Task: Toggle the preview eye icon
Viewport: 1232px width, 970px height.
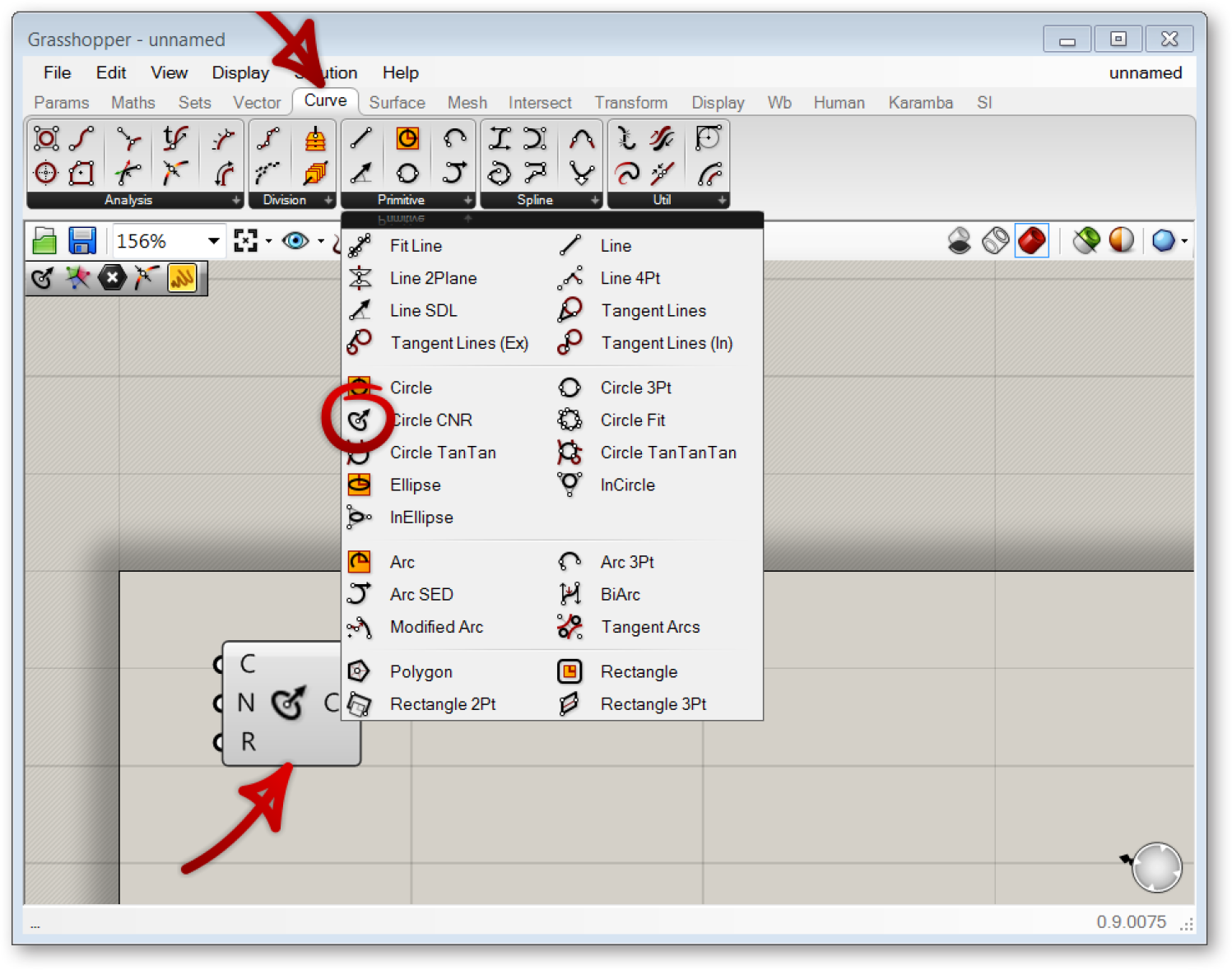Action: tap(295, 241)
